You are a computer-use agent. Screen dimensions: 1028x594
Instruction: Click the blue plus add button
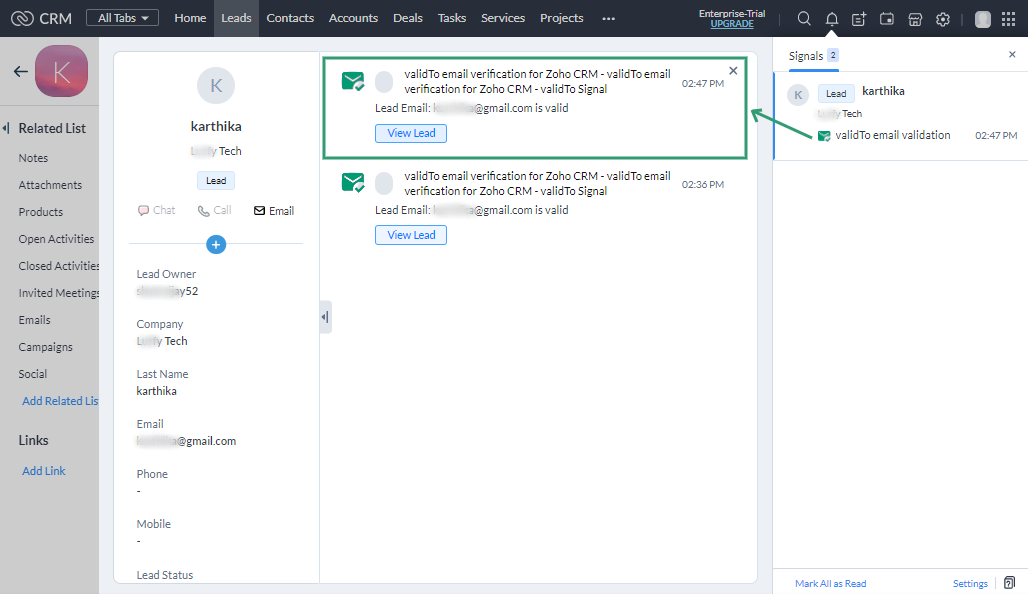point(216,245)
